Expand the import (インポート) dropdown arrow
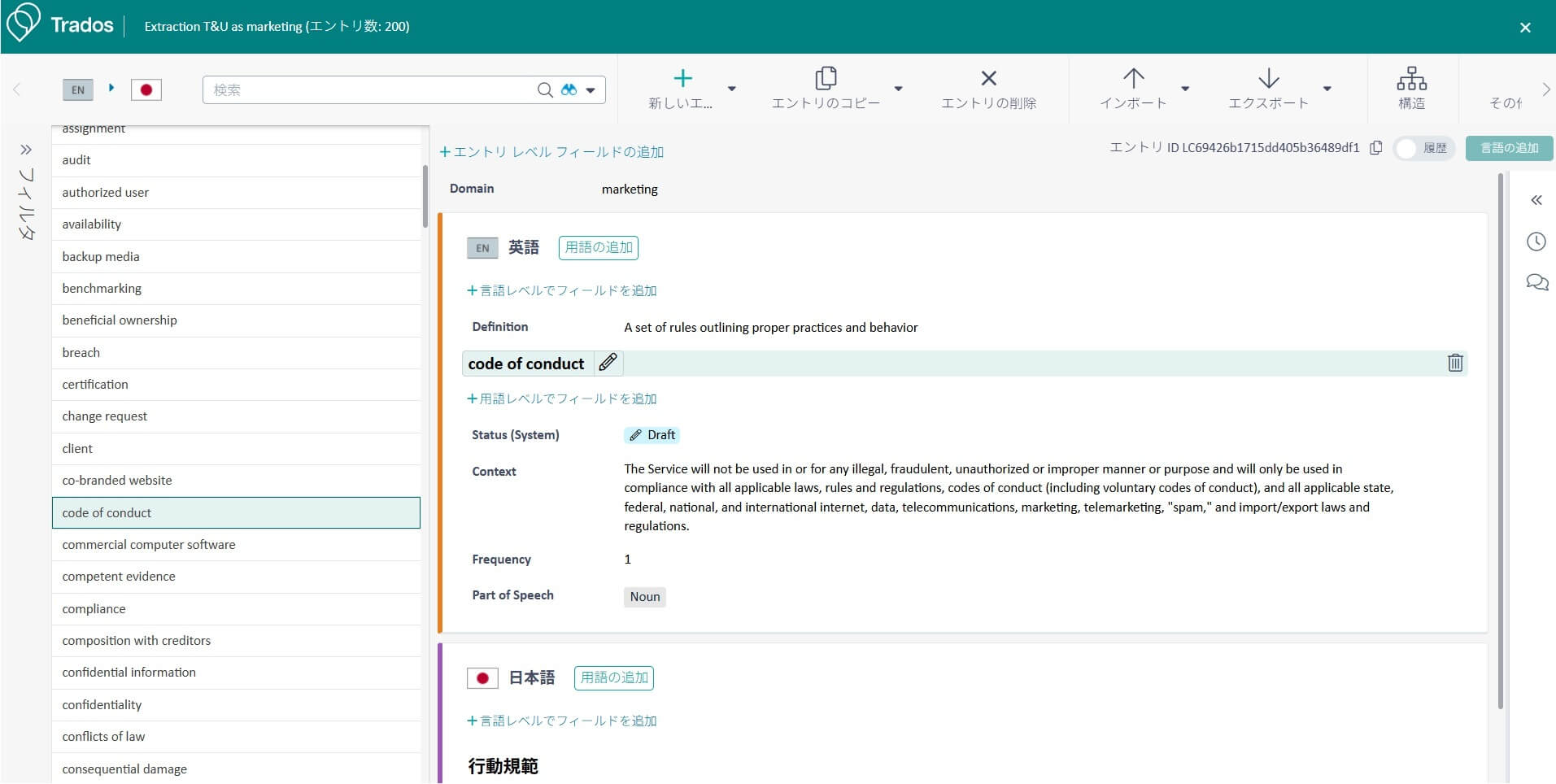 pyautogui.click(x=1185, y=89)
